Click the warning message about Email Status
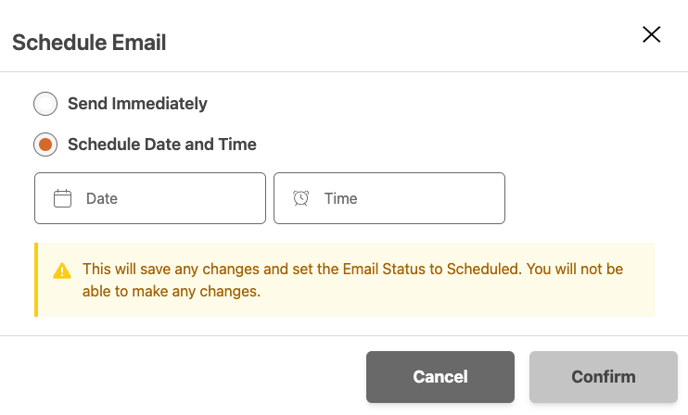 353,280
